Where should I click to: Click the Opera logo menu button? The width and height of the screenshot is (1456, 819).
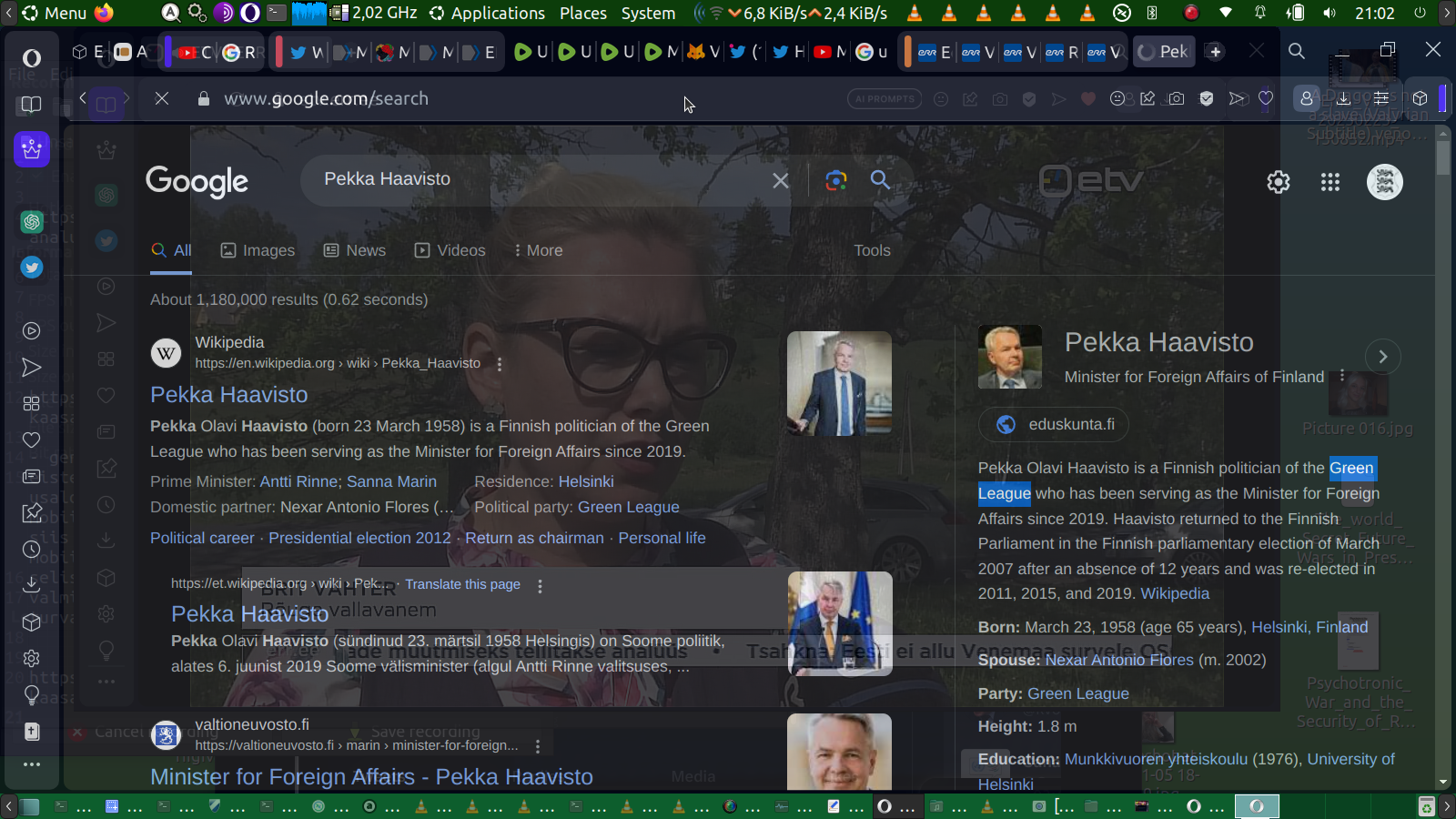pyautogui.click(x=32, y=58)
